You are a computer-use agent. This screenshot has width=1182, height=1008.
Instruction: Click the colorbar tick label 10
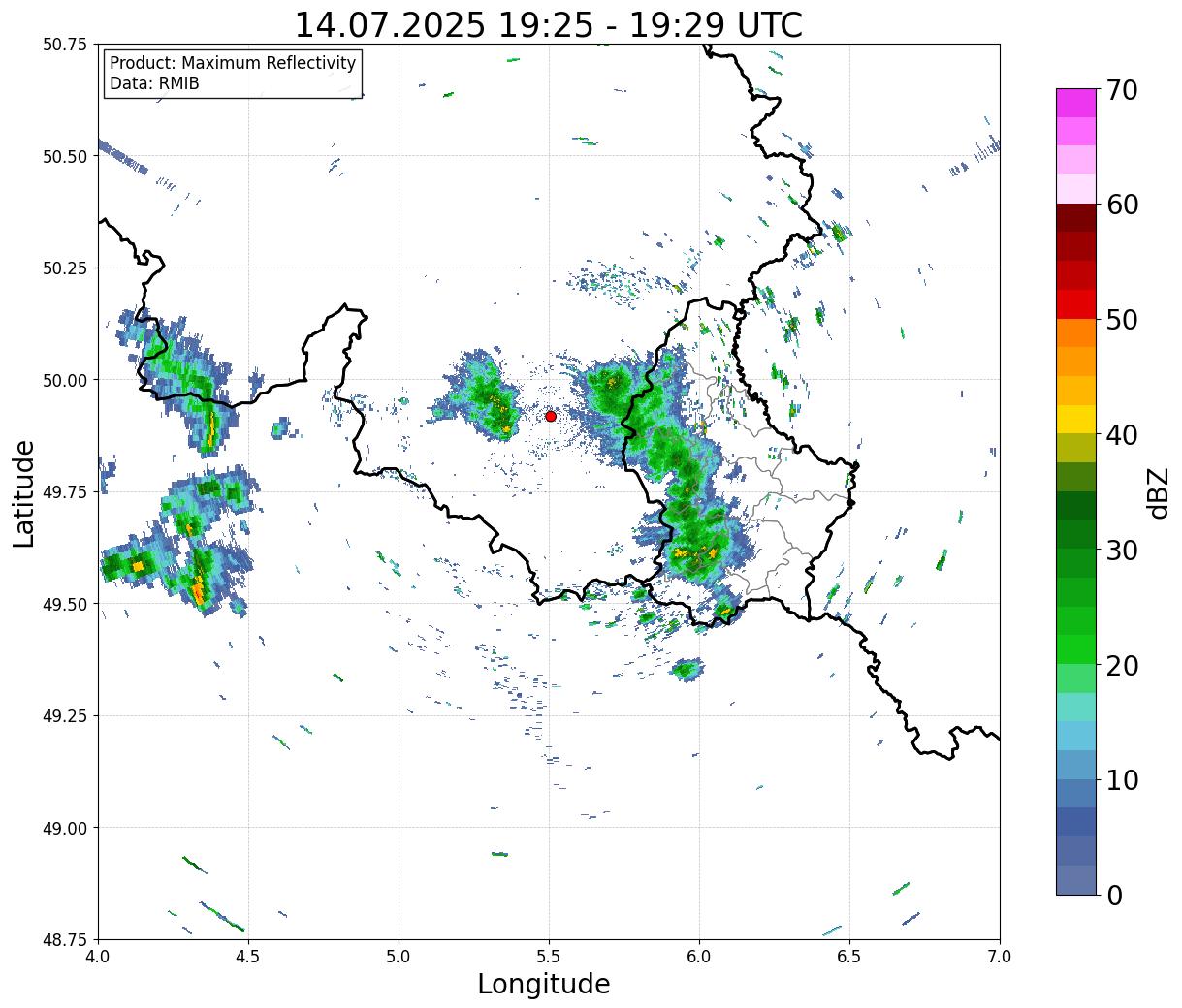click(x=1121, y=779)
